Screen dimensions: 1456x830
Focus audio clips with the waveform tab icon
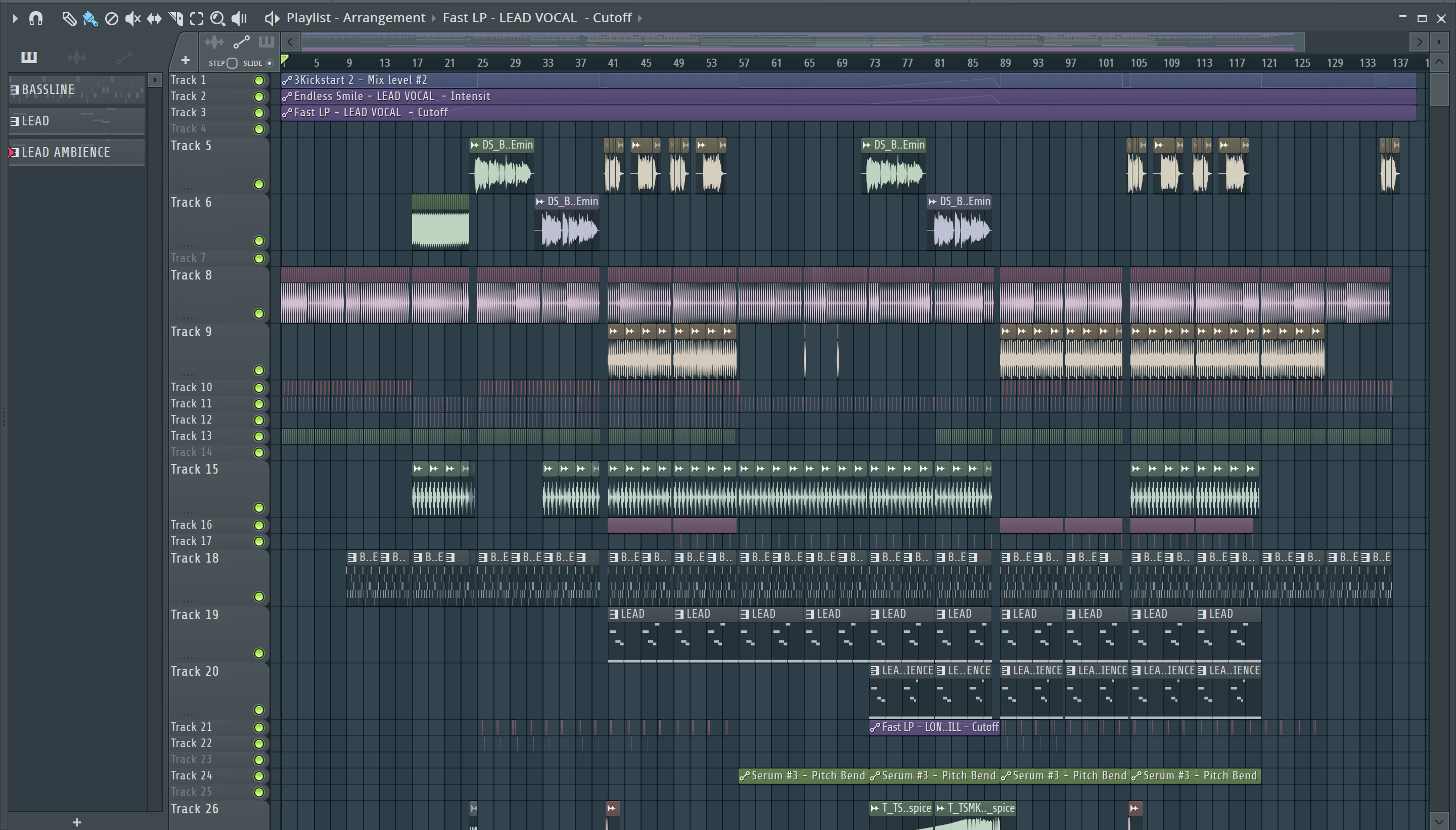point(214,41)
